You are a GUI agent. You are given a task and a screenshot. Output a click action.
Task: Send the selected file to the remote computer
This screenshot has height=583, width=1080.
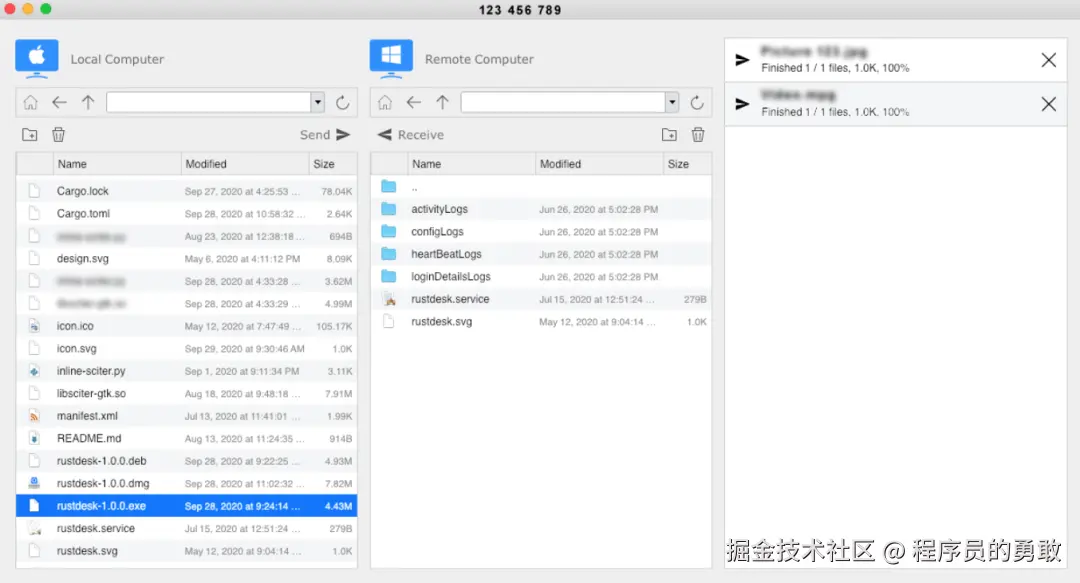tap(325, 134)
